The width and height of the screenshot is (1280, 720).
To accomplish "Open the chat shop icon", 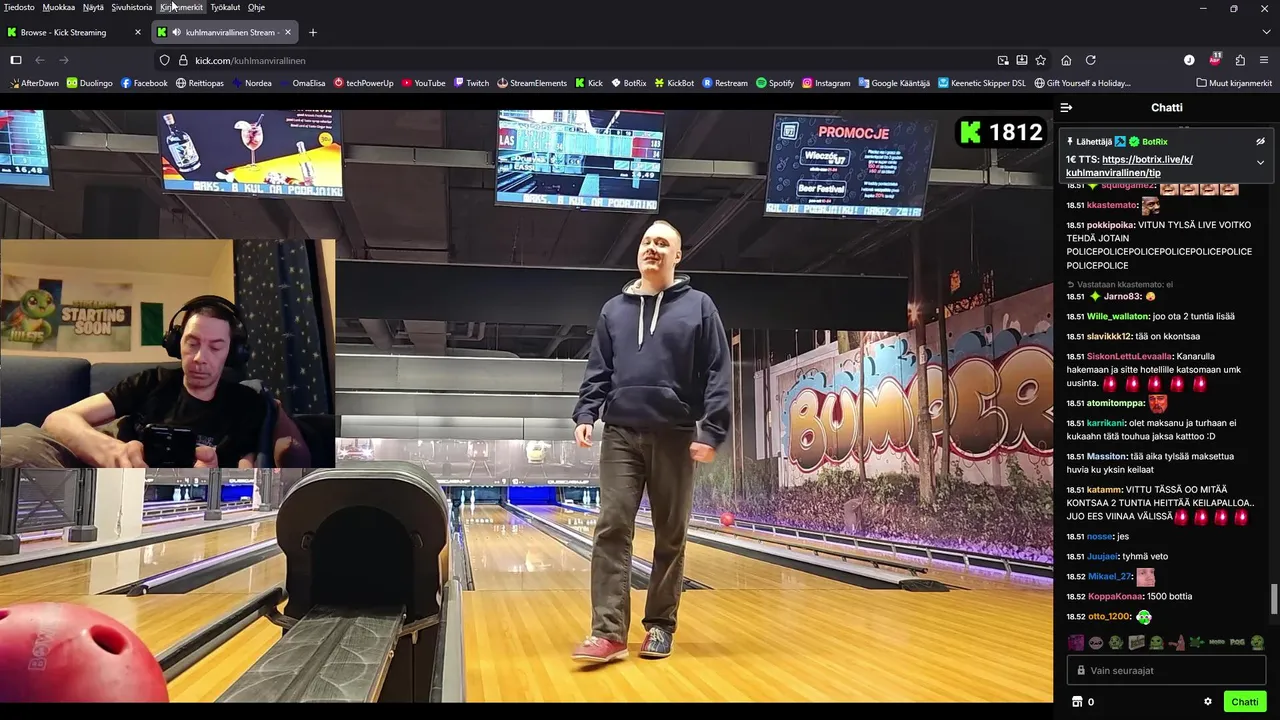I will tap(1077, 702).
